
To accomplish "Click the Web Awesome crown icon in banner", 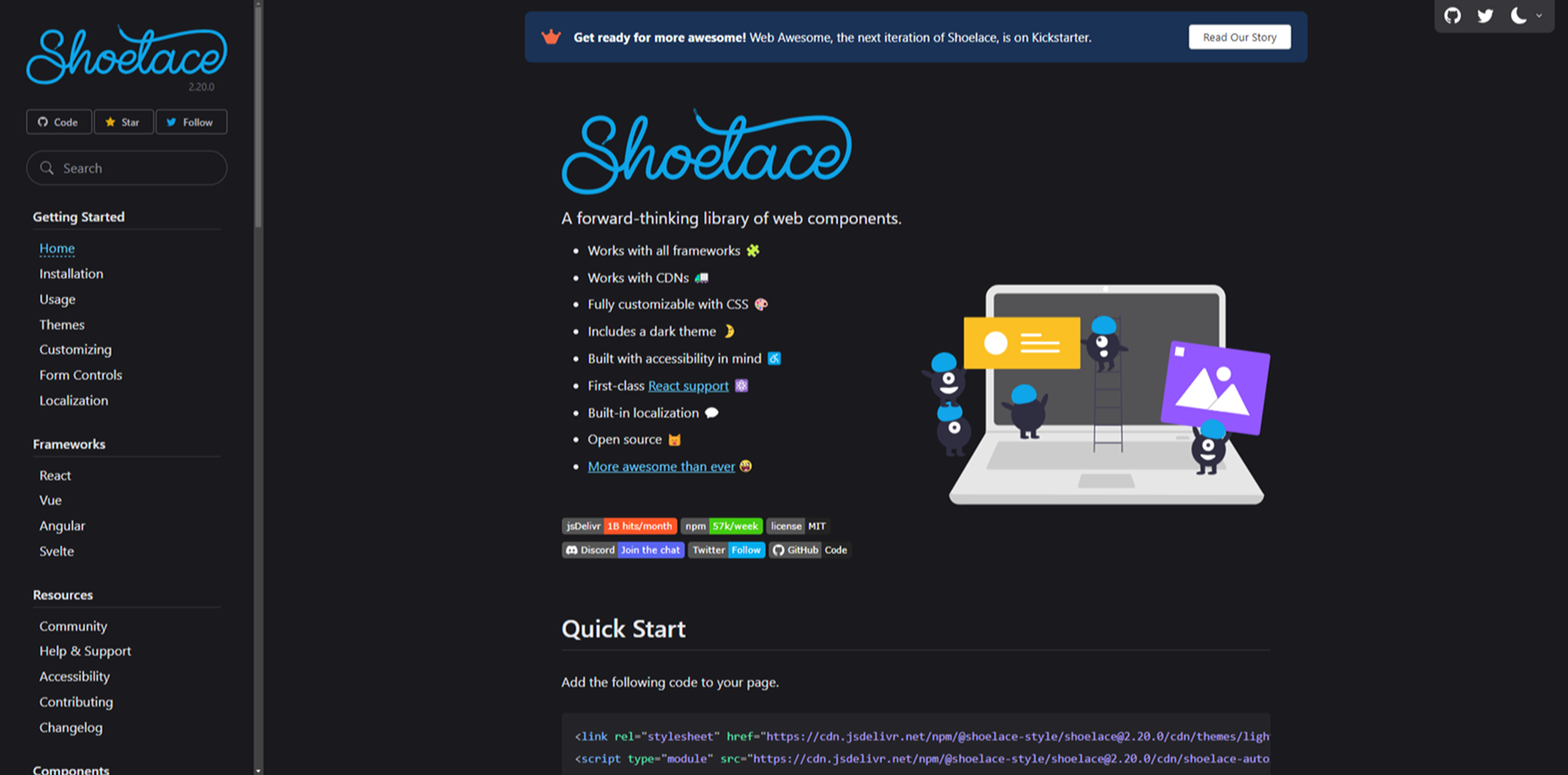I will point(551,37).
